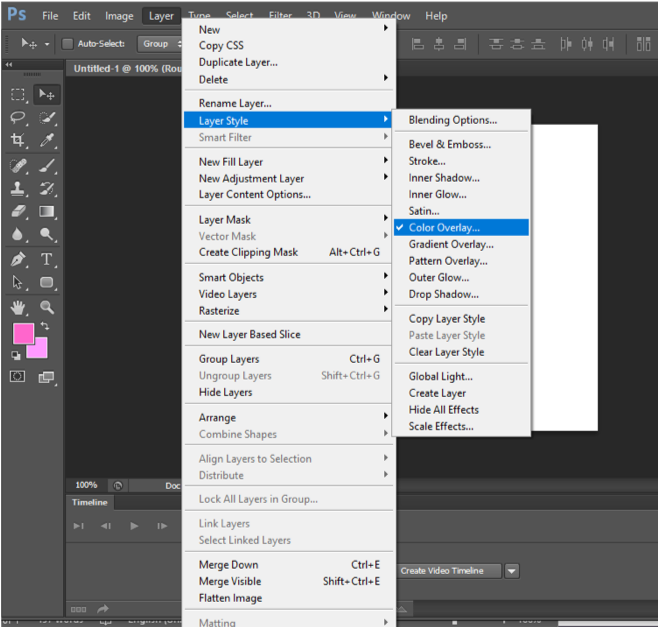Open the Image menu

coord(119,16)
